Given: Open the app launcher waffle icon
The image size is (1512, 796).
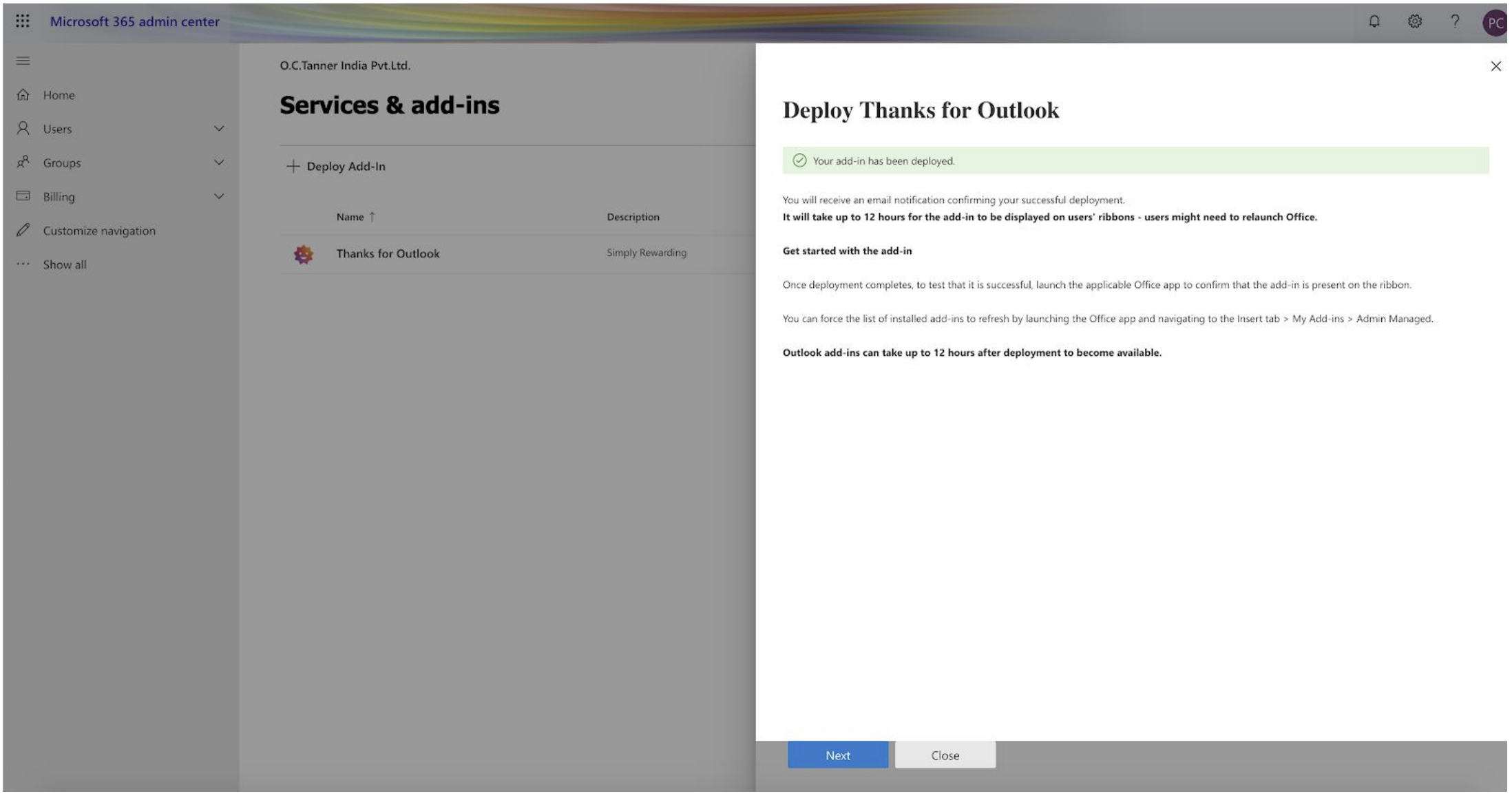Looking at the screenshot, I should [x=23, y=21].
